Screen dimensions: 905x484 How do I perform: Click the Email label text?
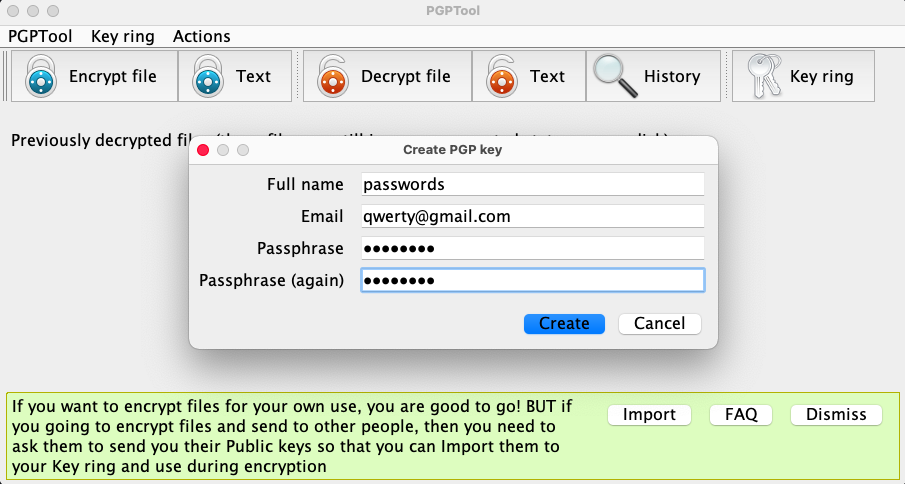(322, 217)
